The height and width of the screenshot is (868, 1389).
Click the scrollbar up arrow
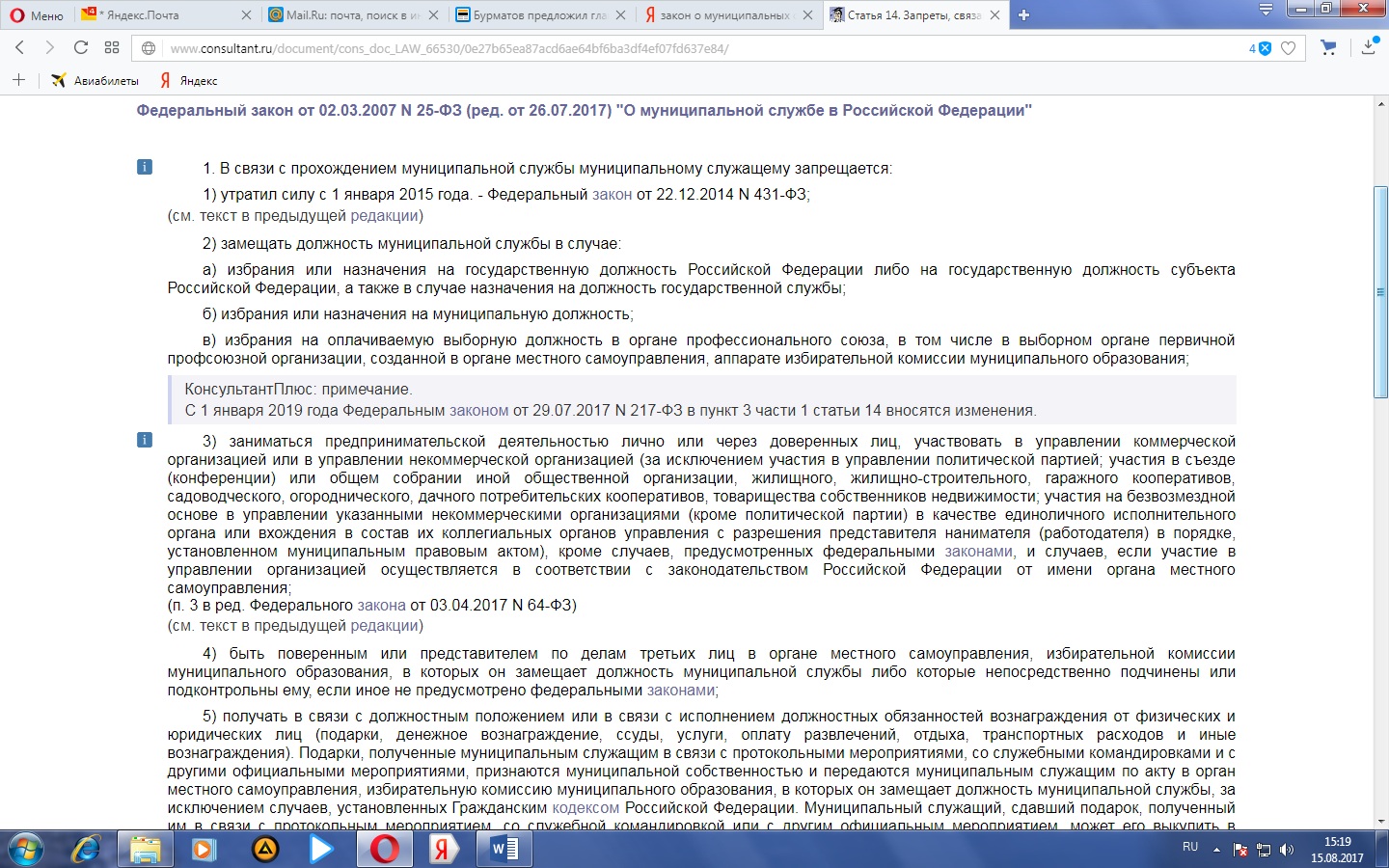1380,105
